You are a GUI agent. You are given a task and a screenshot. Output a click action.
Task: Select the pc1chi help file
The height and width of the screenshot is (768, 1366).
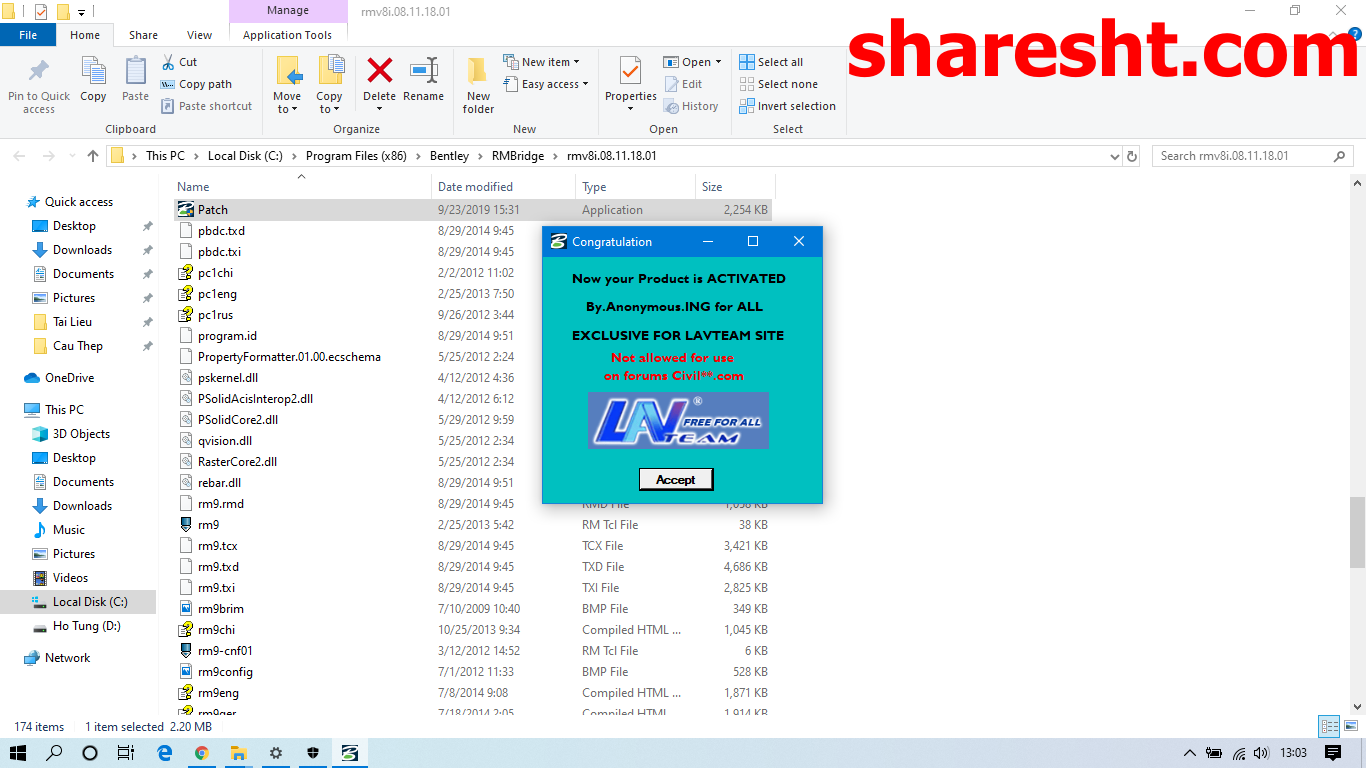(472, 273)
